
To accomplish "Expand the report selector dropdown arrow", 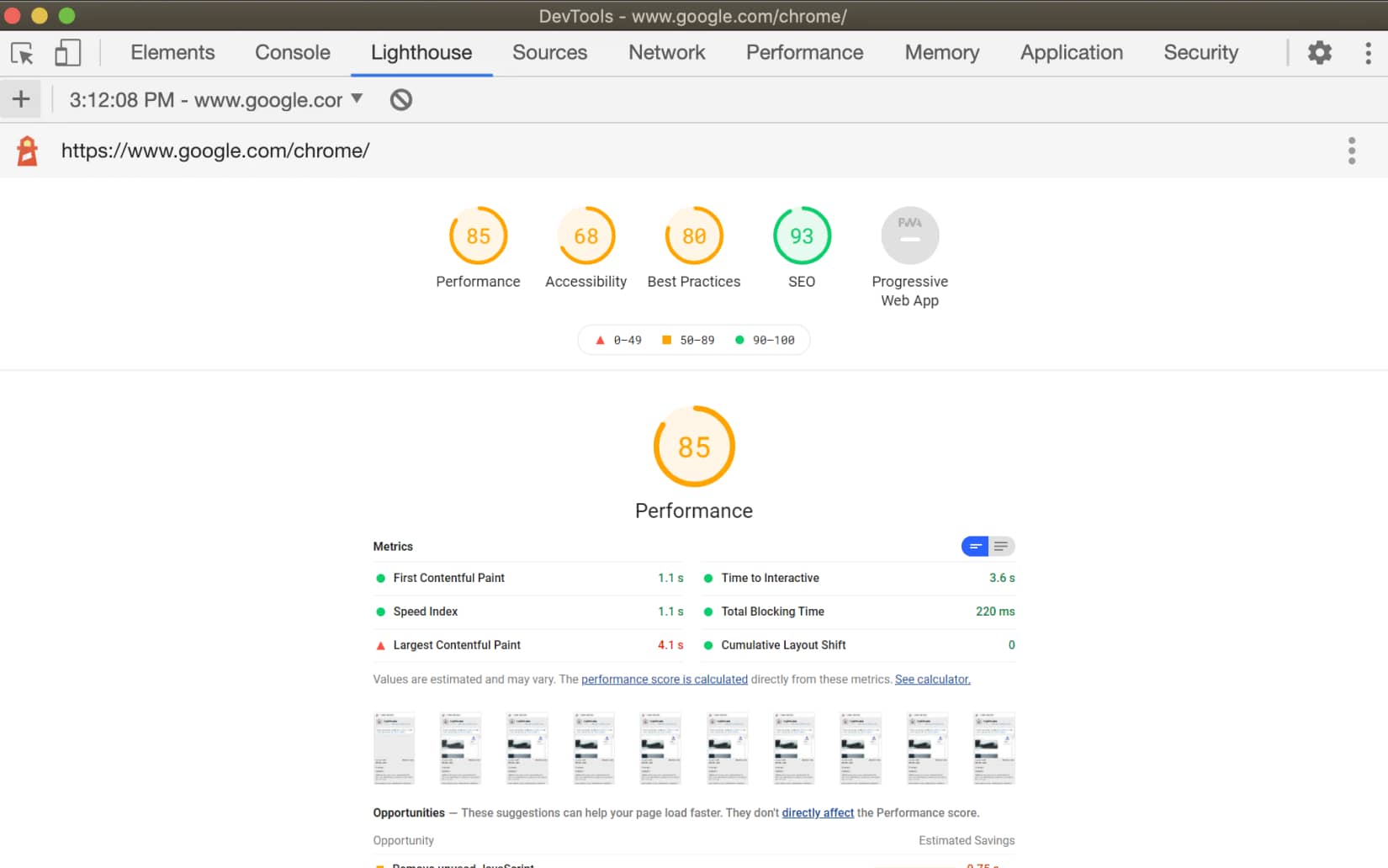I will pos(357,98).
